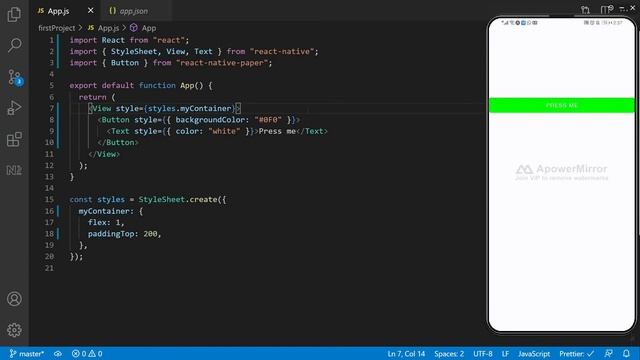Click the master branch indicator in status bar
The height and width of the screenshot is (360, 640).
27,353
